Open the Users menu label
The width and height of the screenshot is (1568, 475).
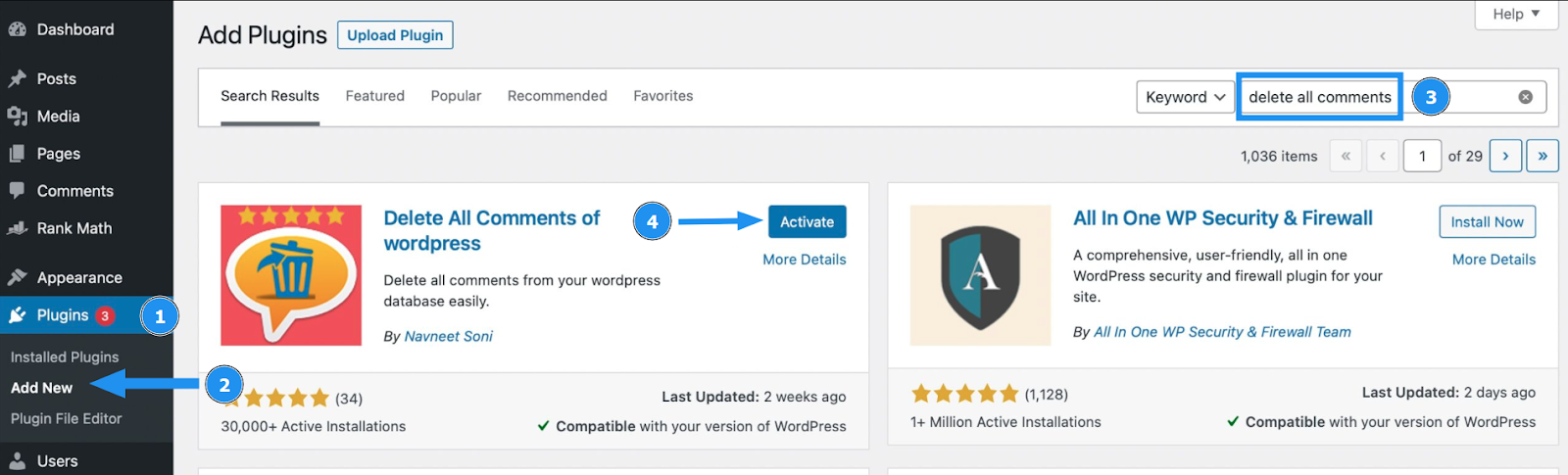[x=57, y=461]
